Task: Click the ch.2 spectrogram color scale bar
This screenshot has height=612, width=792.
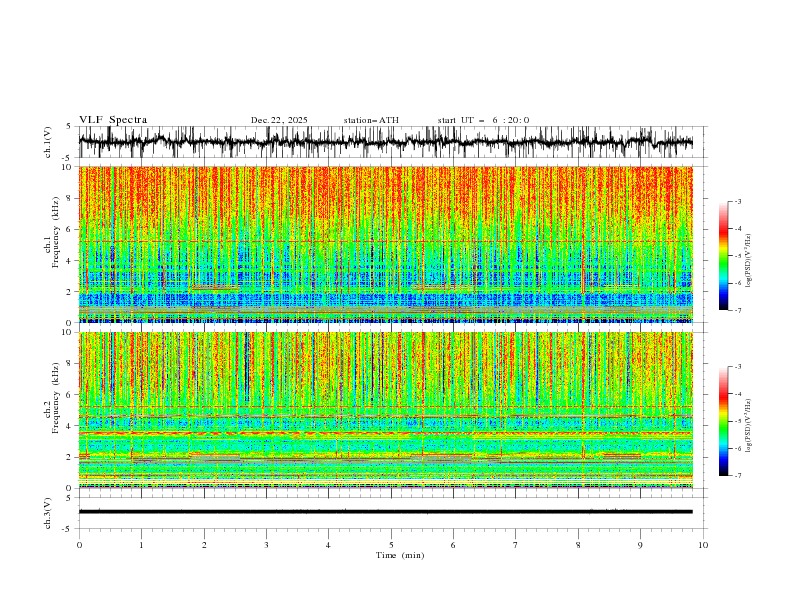Action: tap(723, 421)
